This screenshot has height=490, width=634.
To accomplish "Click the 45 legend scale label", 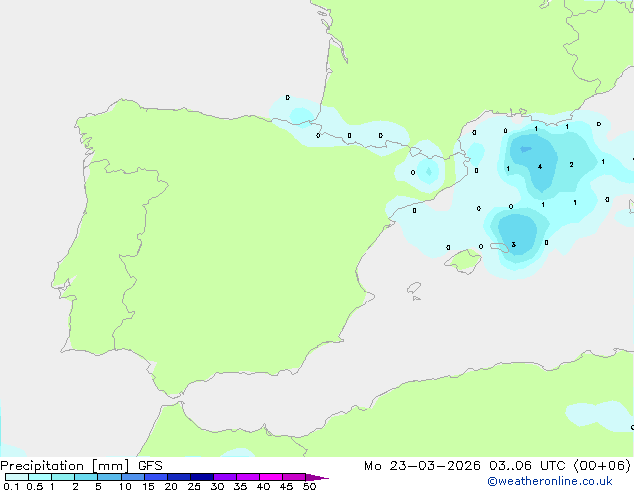I will (x=286, y=486).
